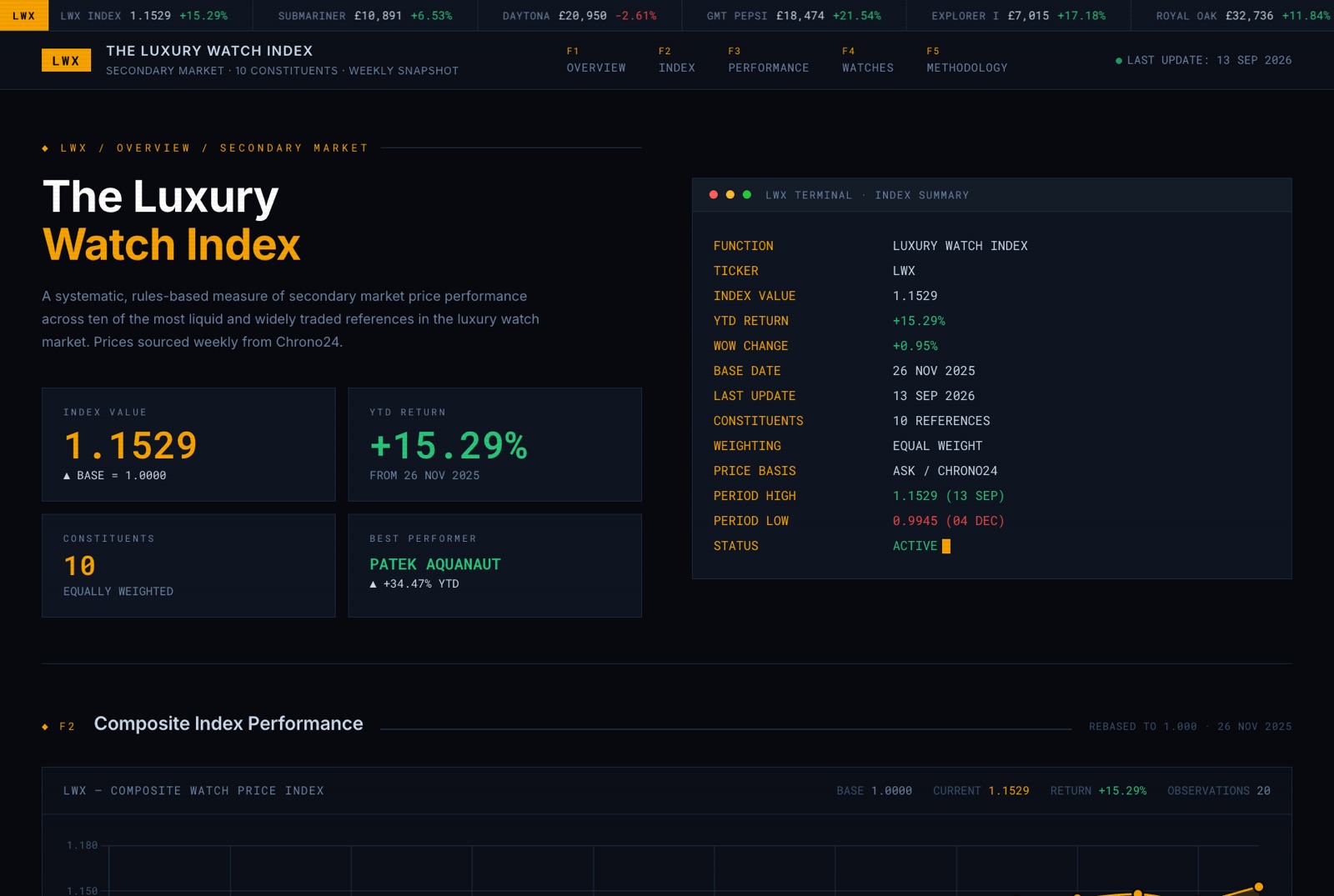Select the Explorer I ticker item
Image resolution: width=1334 pixels, height=896 pixels.
click(x=1019, y=16)
